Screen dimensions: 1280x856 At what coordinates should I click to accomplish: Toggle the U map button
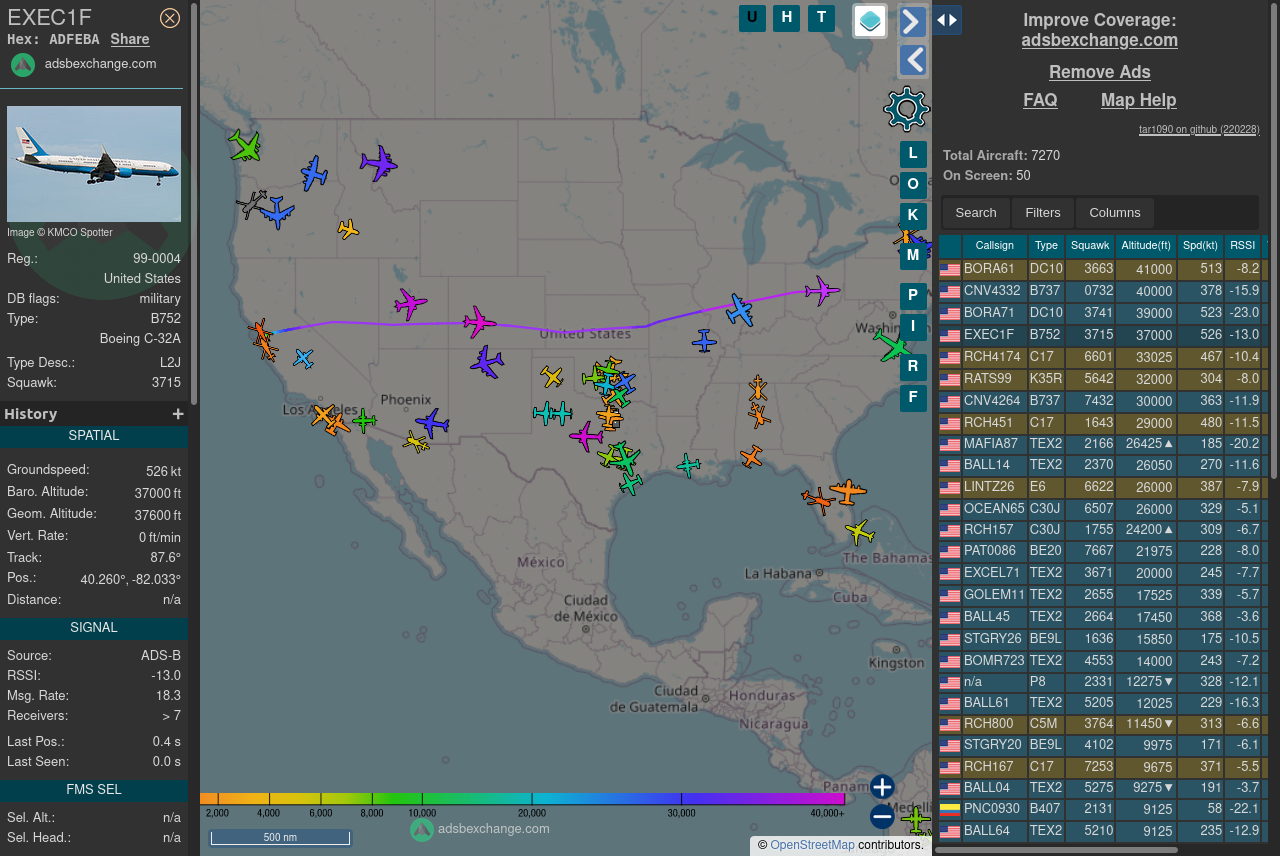(752, 17)
